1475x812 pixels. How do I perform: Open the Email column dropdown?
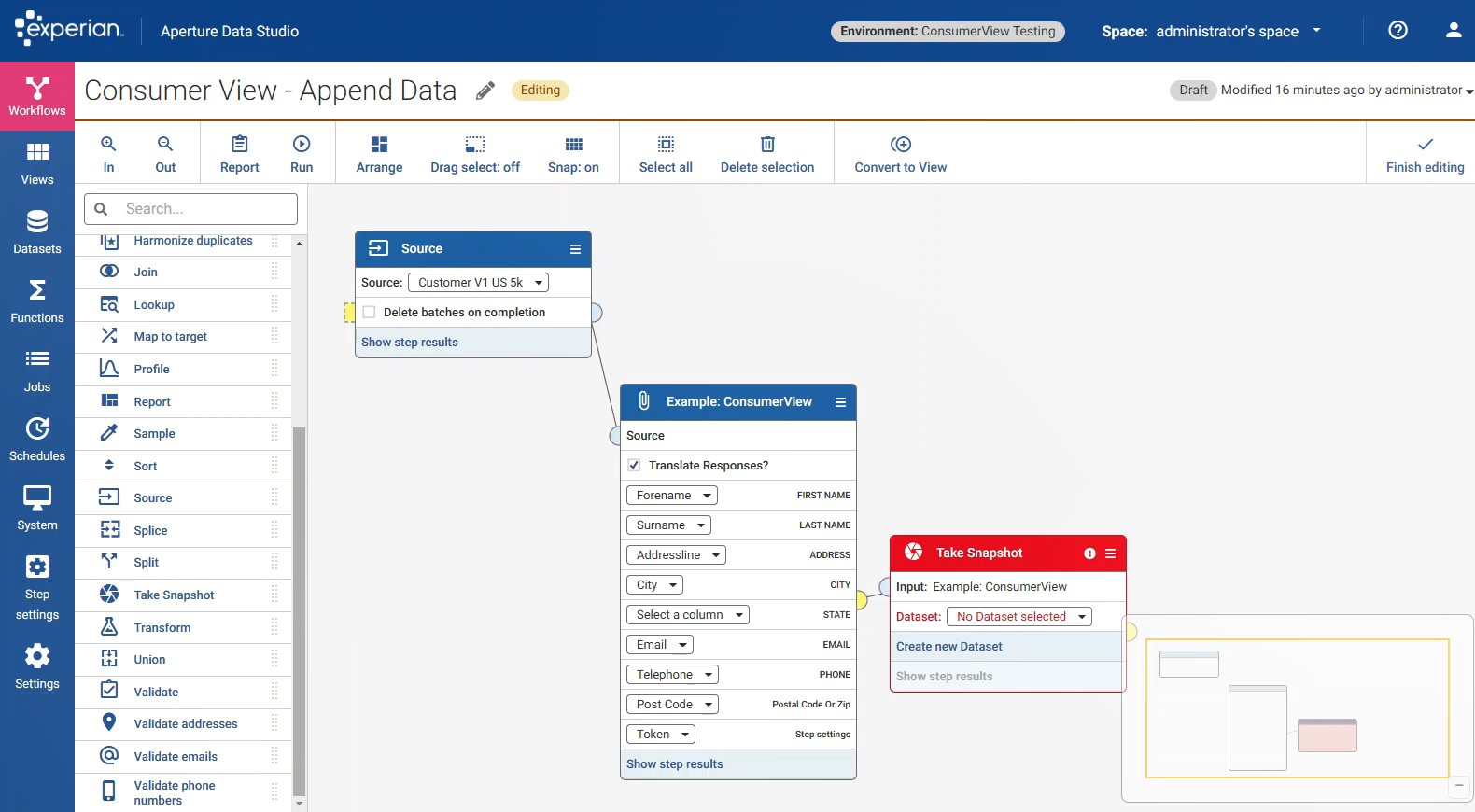[659, 645]
